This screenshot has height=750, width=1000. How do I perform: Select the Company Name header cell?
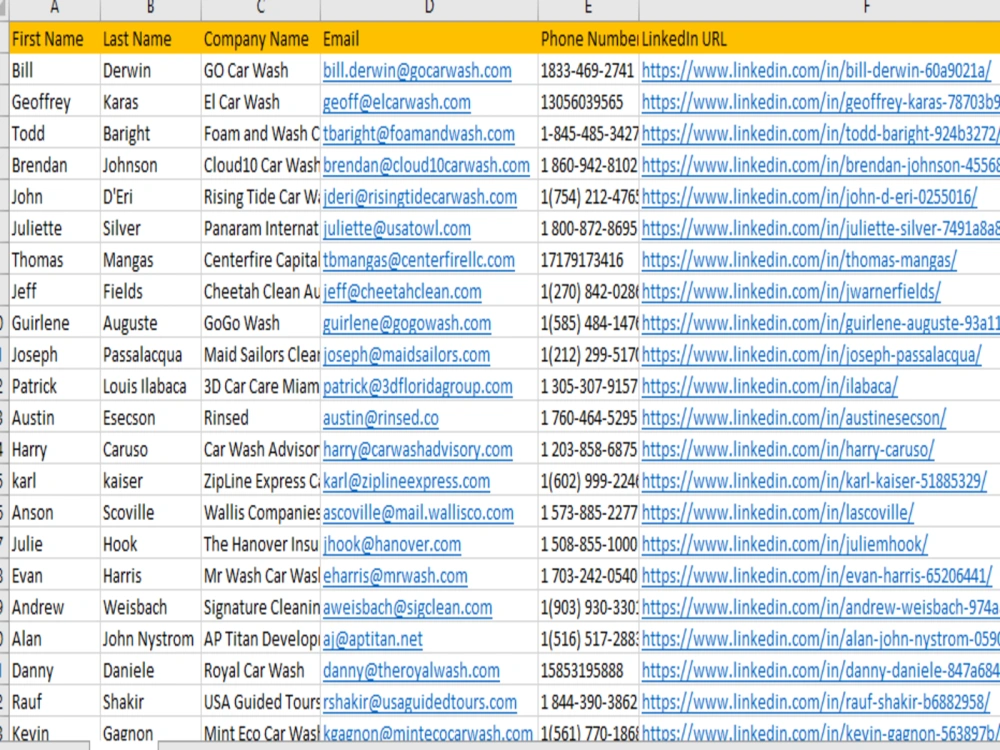pyautogui.click(x=260, y=39)
